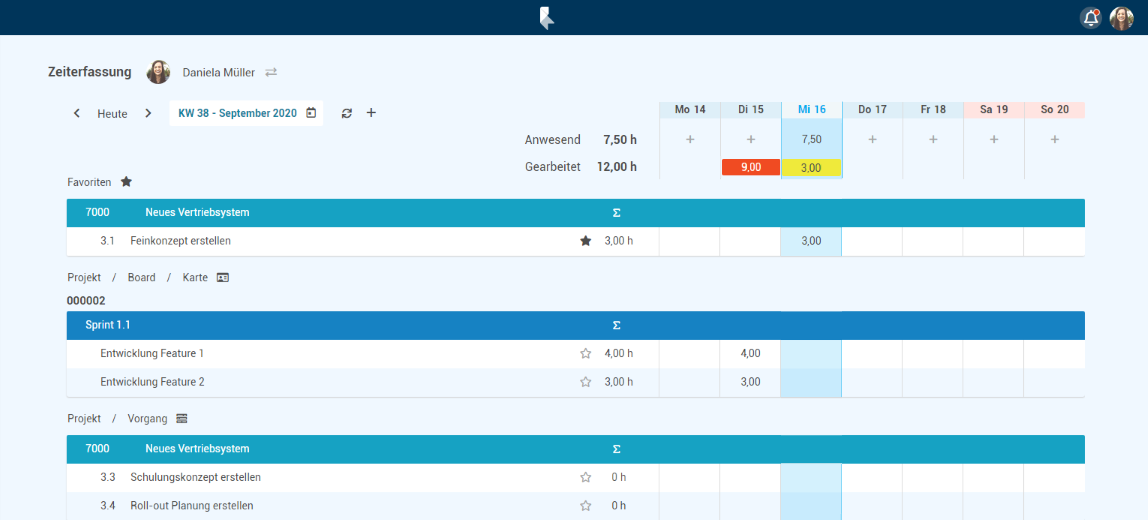Star Entwicklung Feature 1 as favorite
Screen dimensions: 1148x520
(x=586, y=353)
